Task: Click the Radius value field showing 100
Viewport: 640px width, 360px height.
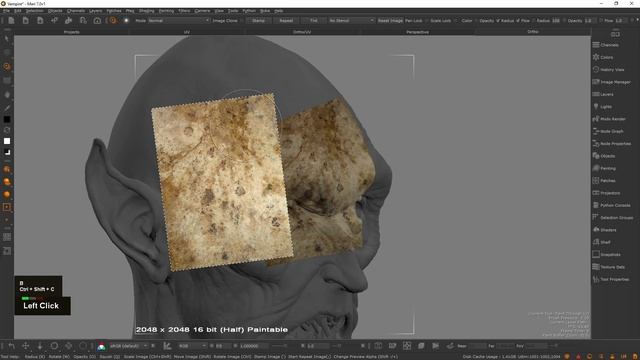Action: click(x=556, y=20)
